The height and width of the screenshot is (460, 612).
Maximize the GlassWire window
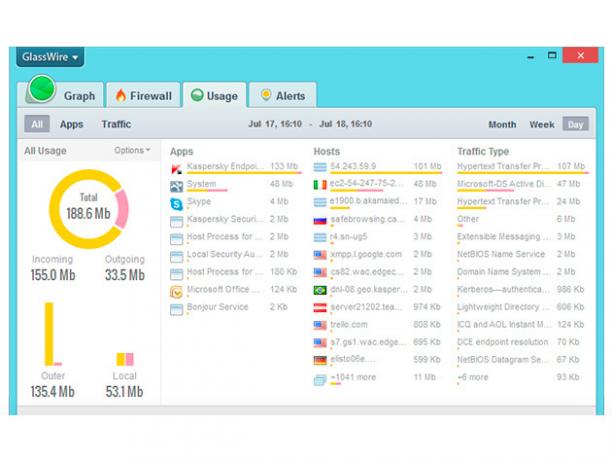(552, 56)
